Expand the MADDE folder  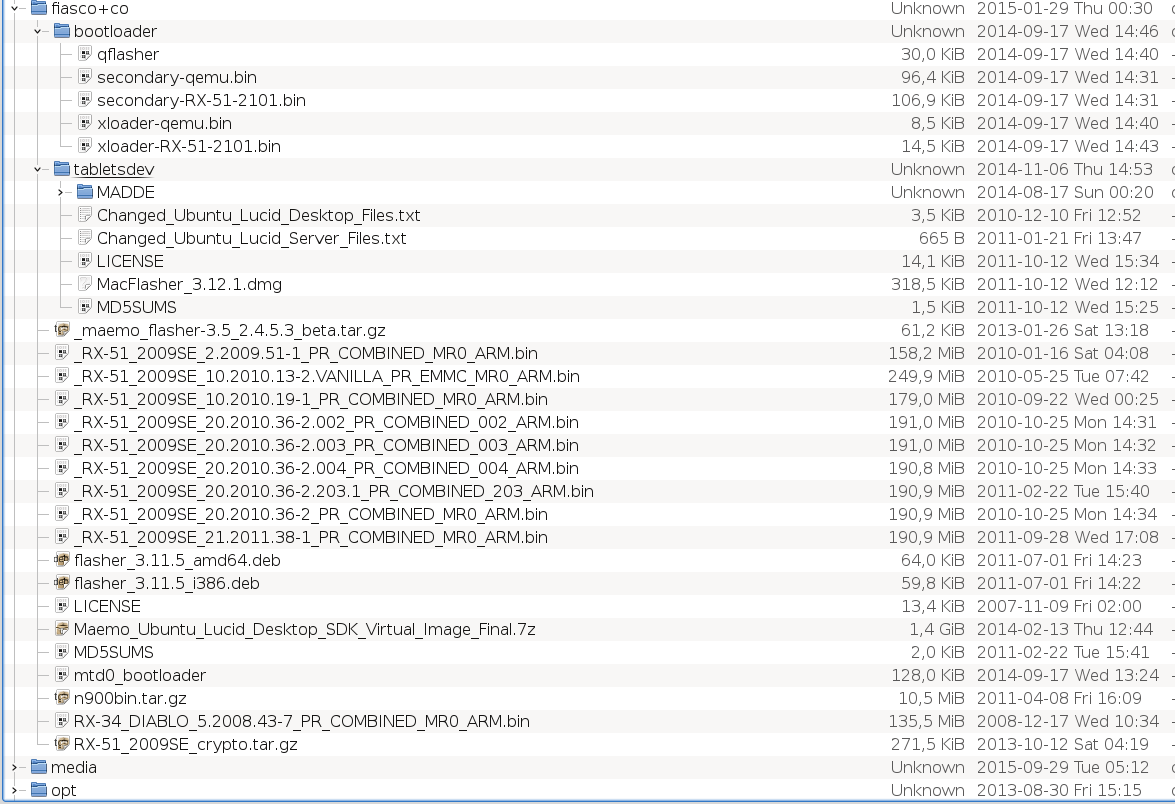61,192
